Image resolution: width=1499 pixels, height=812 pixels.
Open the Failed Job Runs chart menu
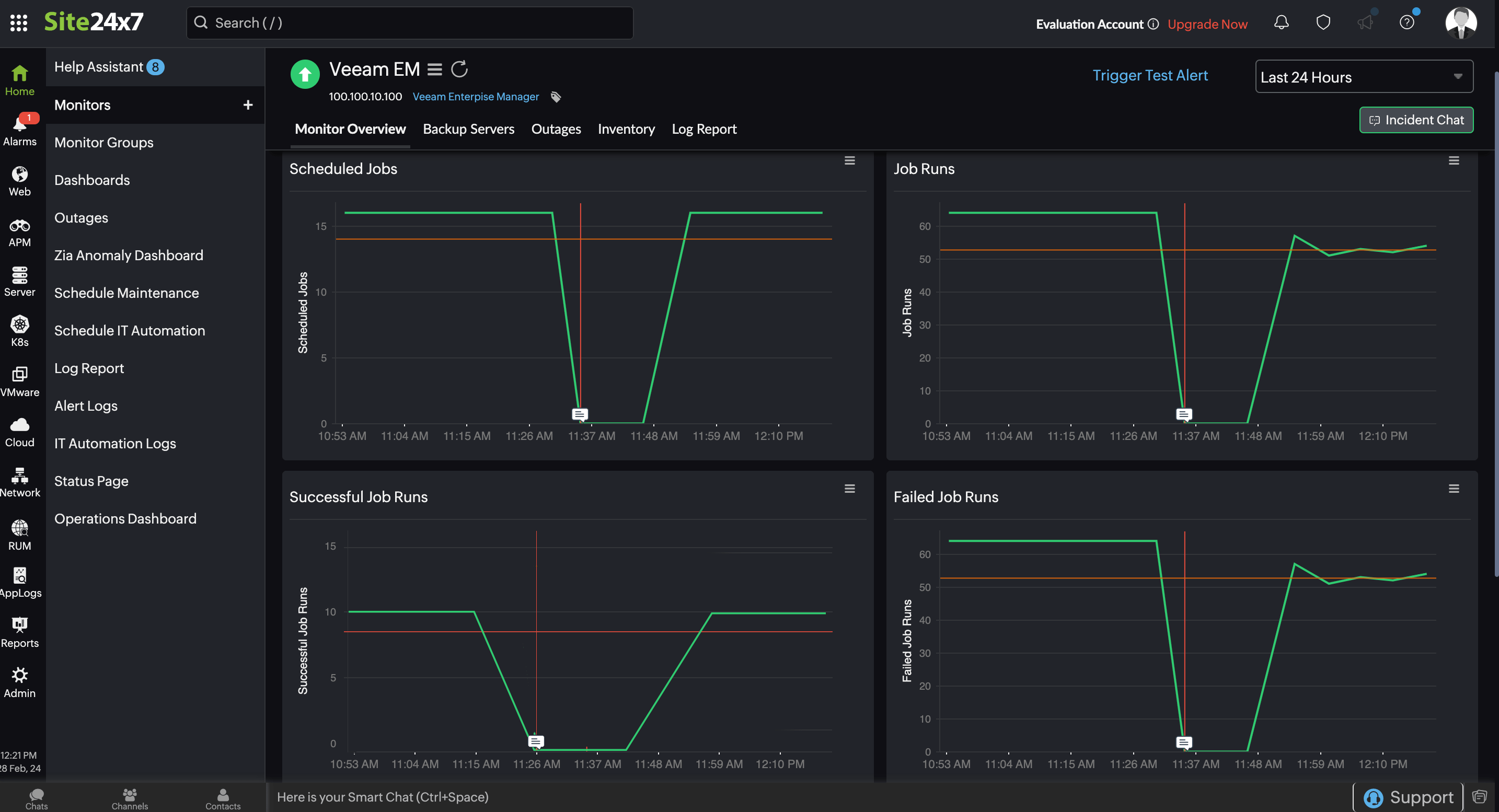click(x=1454, y=489)
